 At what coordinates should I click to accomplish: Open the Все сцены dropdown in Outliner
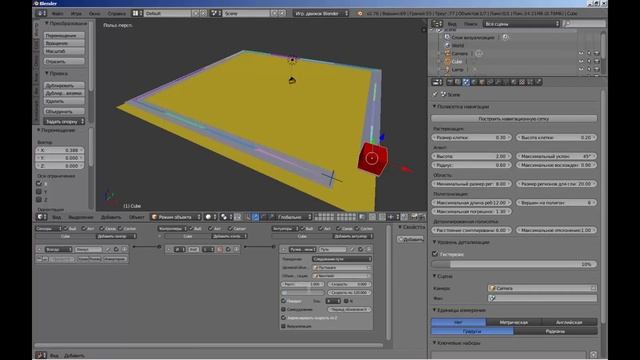pyautogui.click(x=522, y=24)
